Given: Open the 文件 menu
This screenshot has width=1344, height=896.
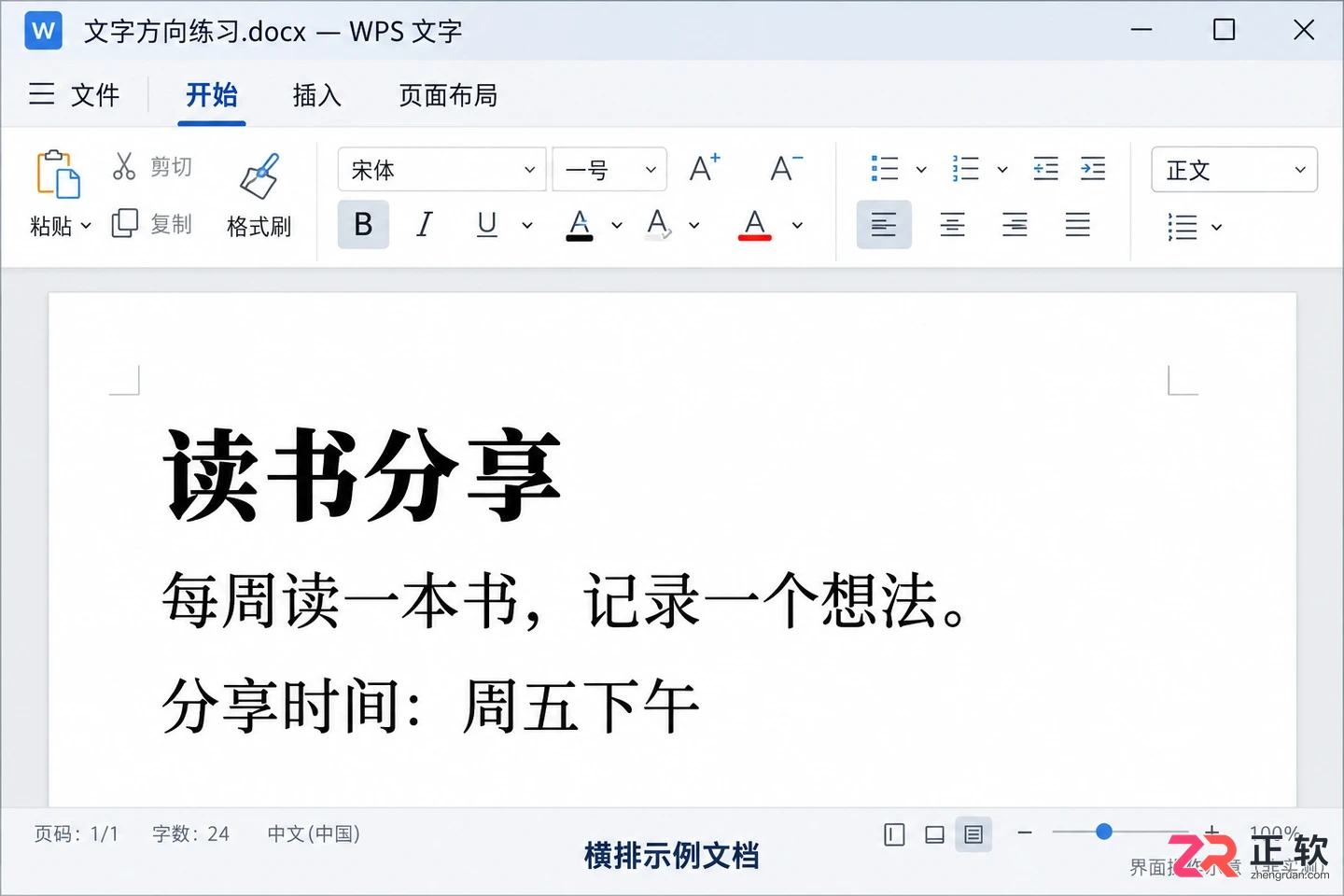Looking at the screenshot, I should 95,94.
